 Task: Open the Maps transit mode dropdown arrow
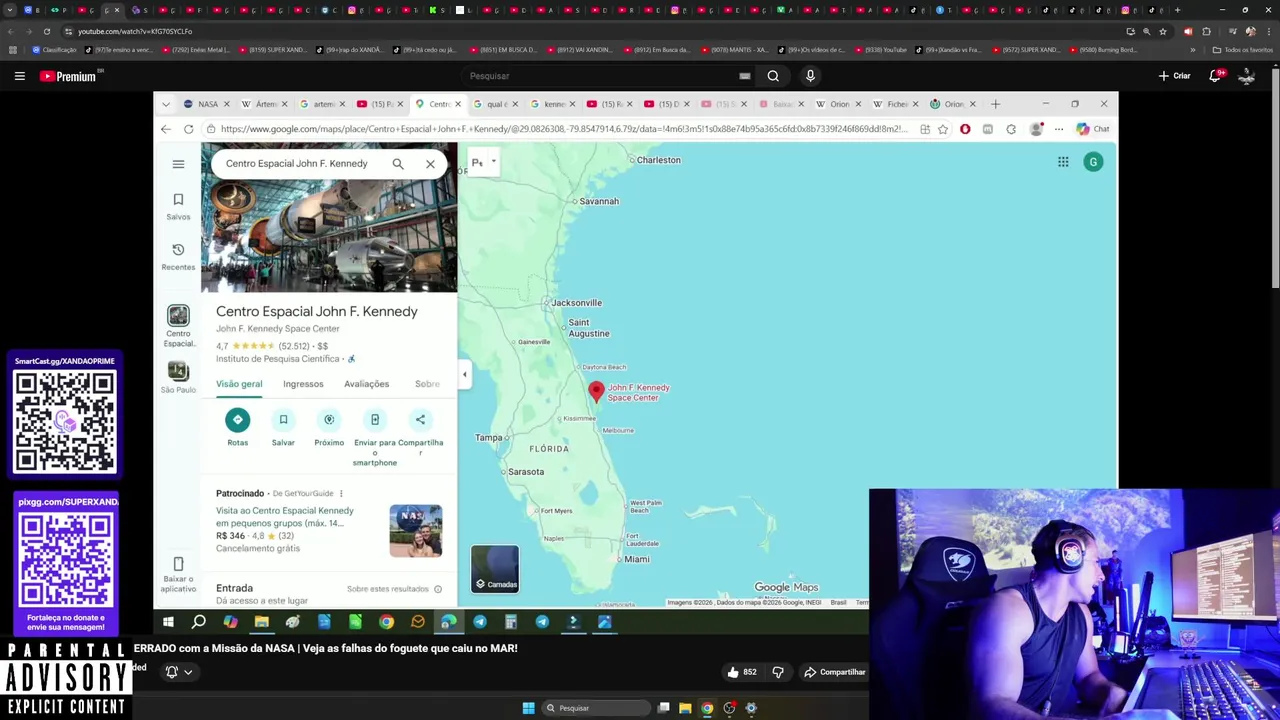[493, 162]
